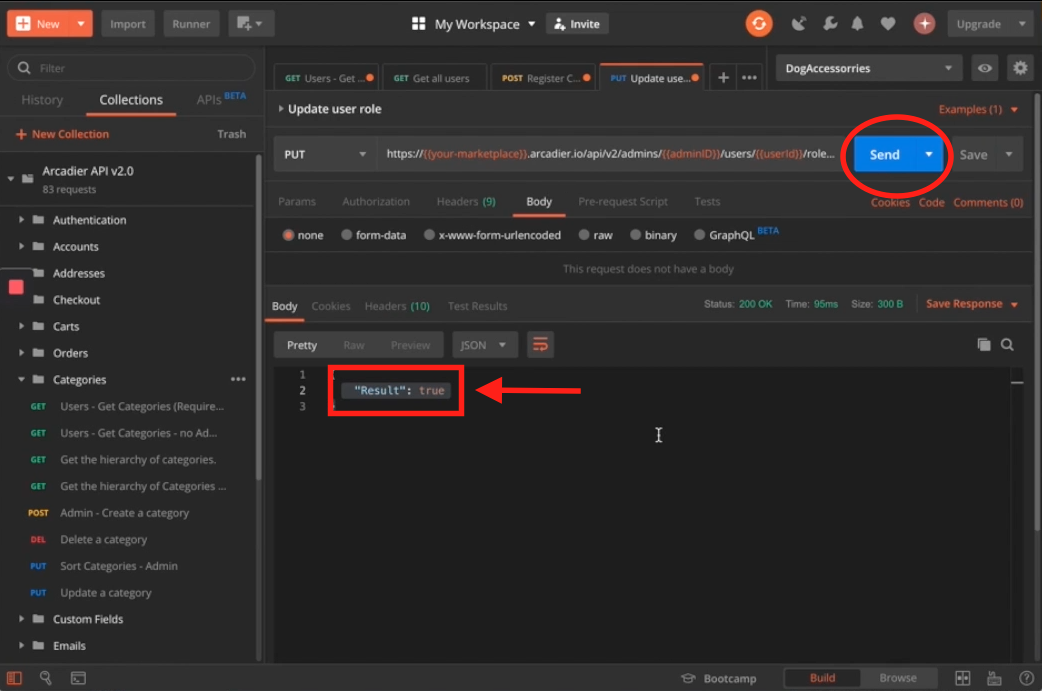Add a new request tab
Viewport: 1042px width, 691px height.
723,78
